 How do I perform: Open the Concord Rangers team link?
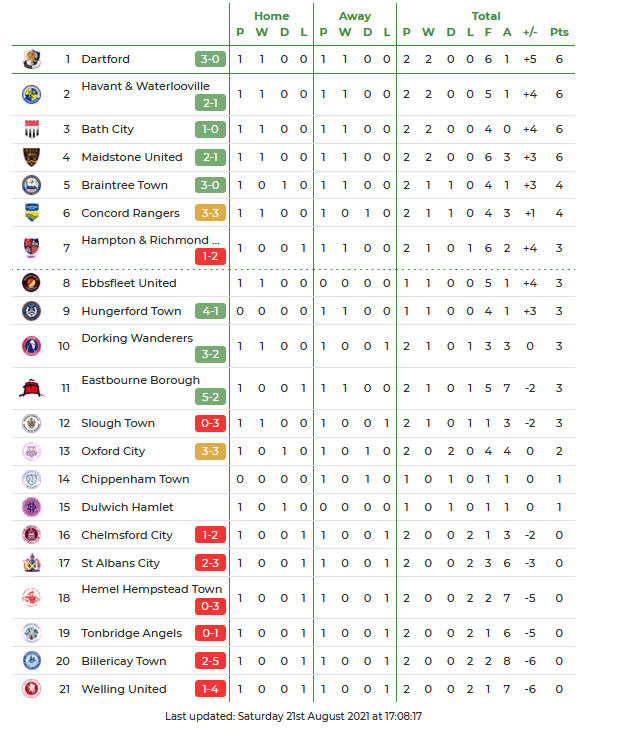pos(130,213)
